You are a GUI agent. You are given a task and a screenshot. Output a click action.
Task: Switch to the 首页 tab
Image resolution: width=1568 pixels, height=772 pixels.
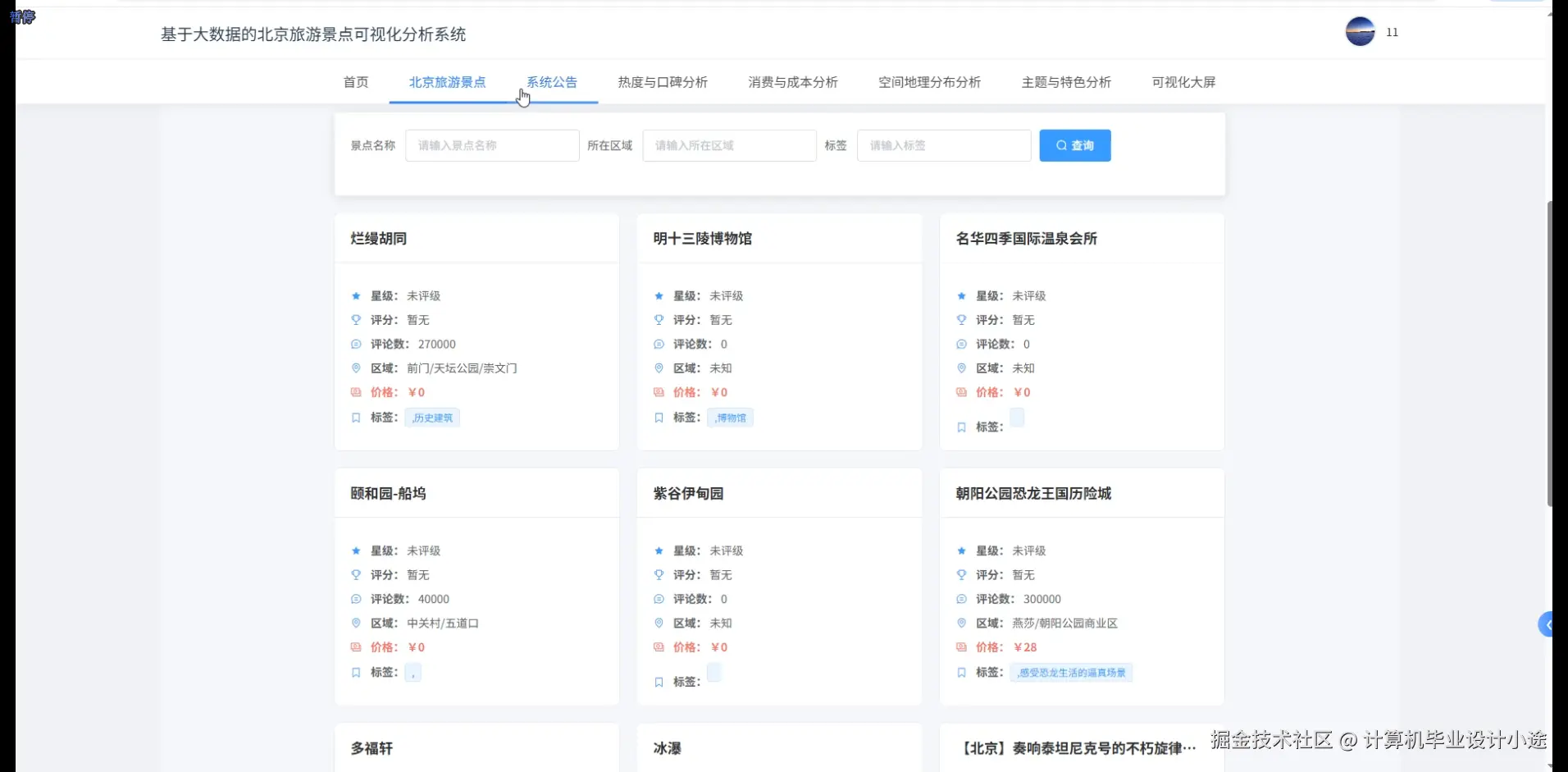tap(355, 82)
